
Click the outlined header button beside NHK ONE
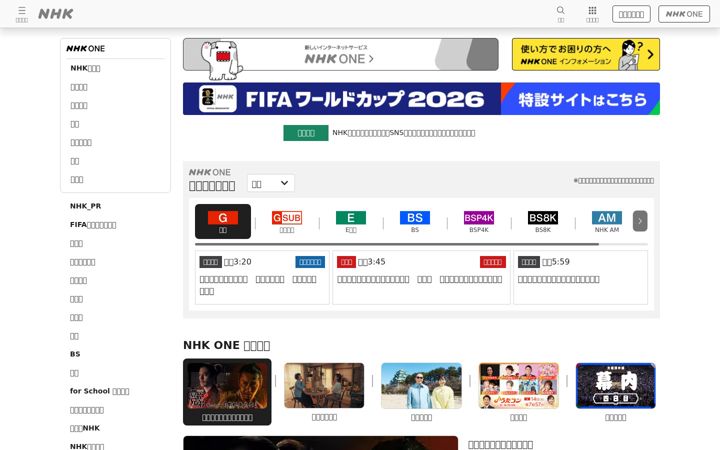[x=631, y=14]
